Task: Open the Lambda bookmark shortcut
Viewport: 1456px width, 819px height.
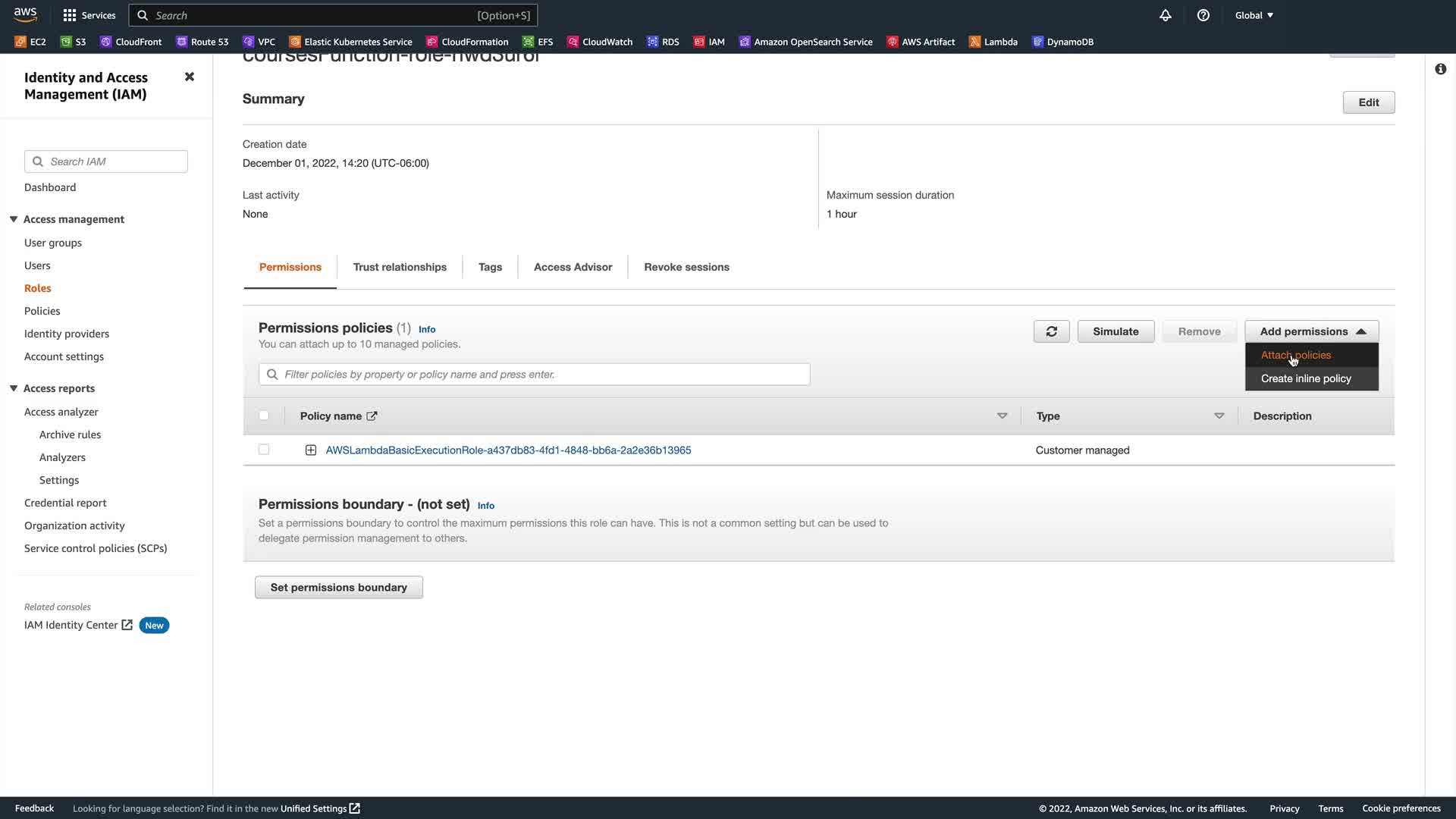Action: 993,42
